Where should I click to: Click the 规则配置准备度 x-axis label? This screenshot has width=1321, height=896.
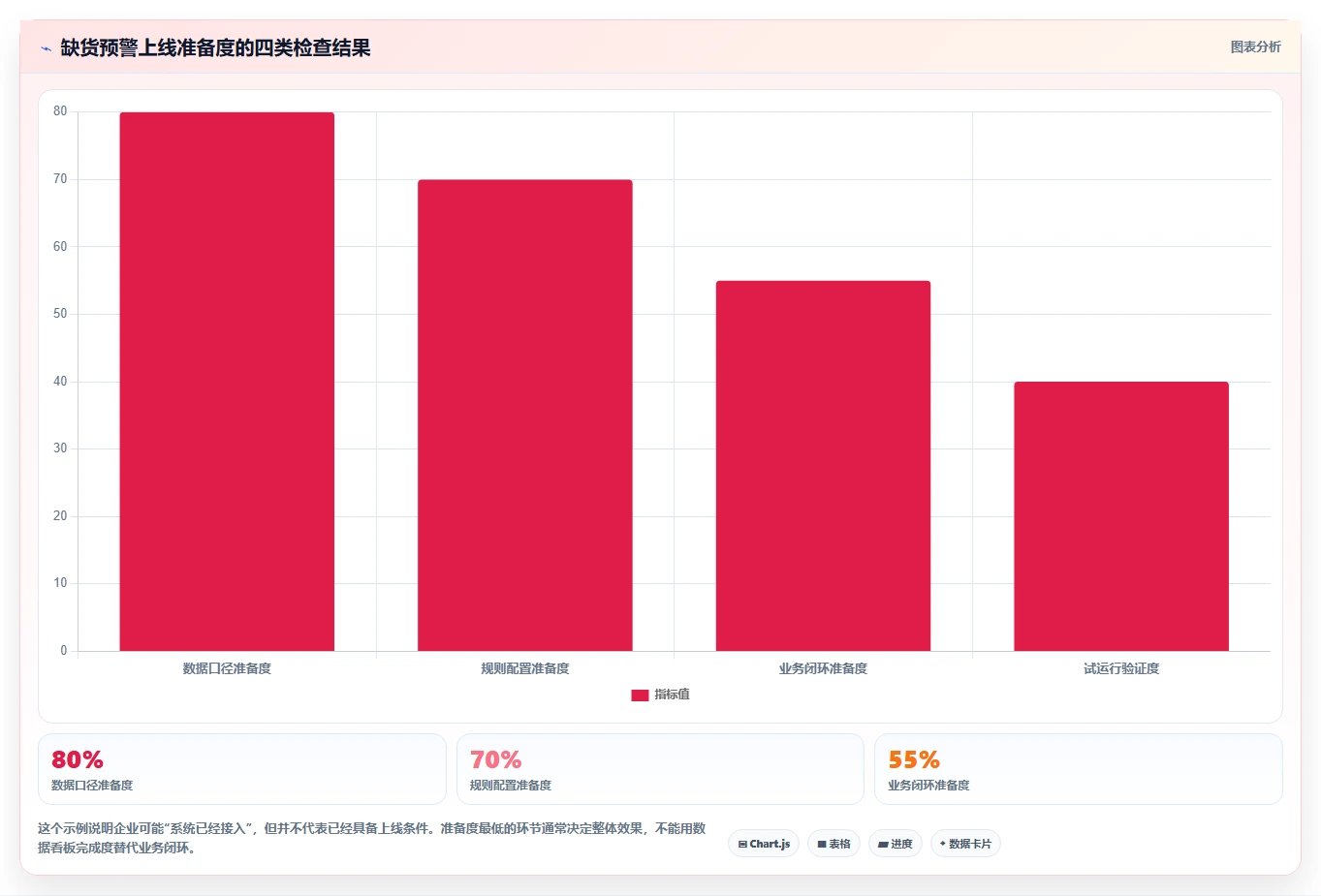[x=525, y=668]
